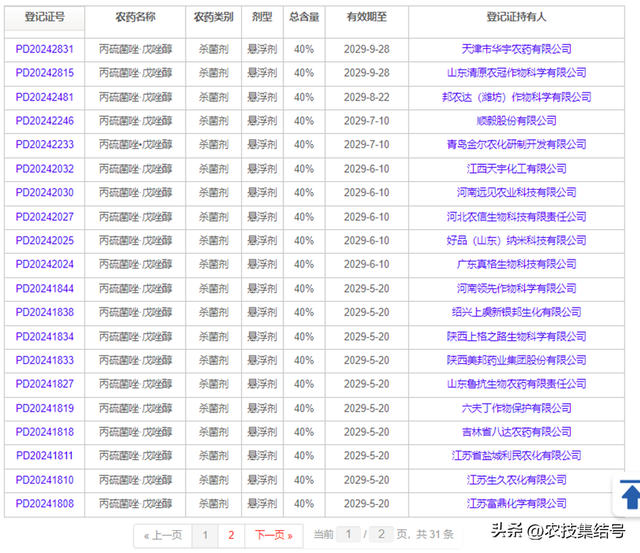The width and height of the screenshot is (640, 553).
Task: Open holder 河北农信生物科技有限责任公司
Action: click(516, 217)
